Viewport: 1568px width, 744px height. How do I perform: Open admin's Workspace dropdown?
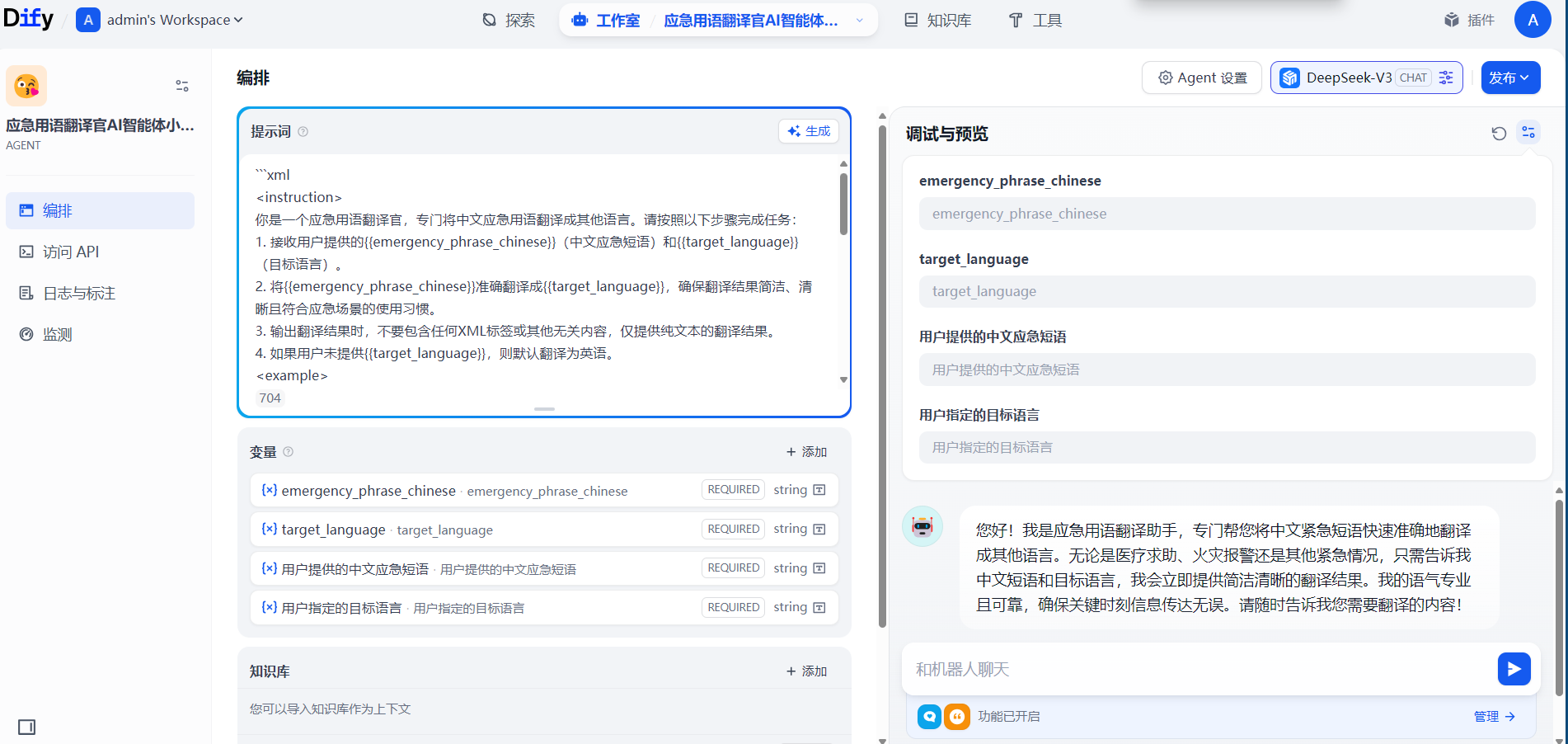[x=160, y=20]
